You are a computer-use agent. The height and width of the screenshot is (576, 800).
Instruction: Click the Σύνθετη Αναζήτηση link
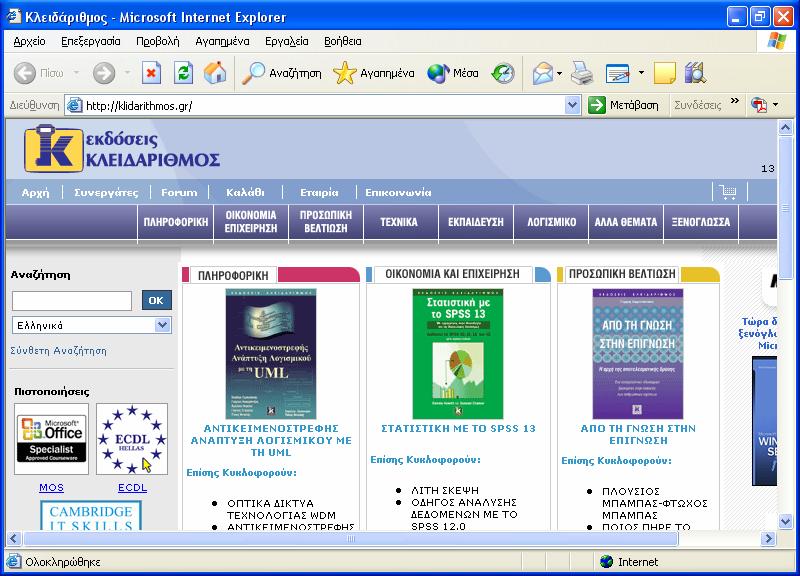click(x=59, y=350)
